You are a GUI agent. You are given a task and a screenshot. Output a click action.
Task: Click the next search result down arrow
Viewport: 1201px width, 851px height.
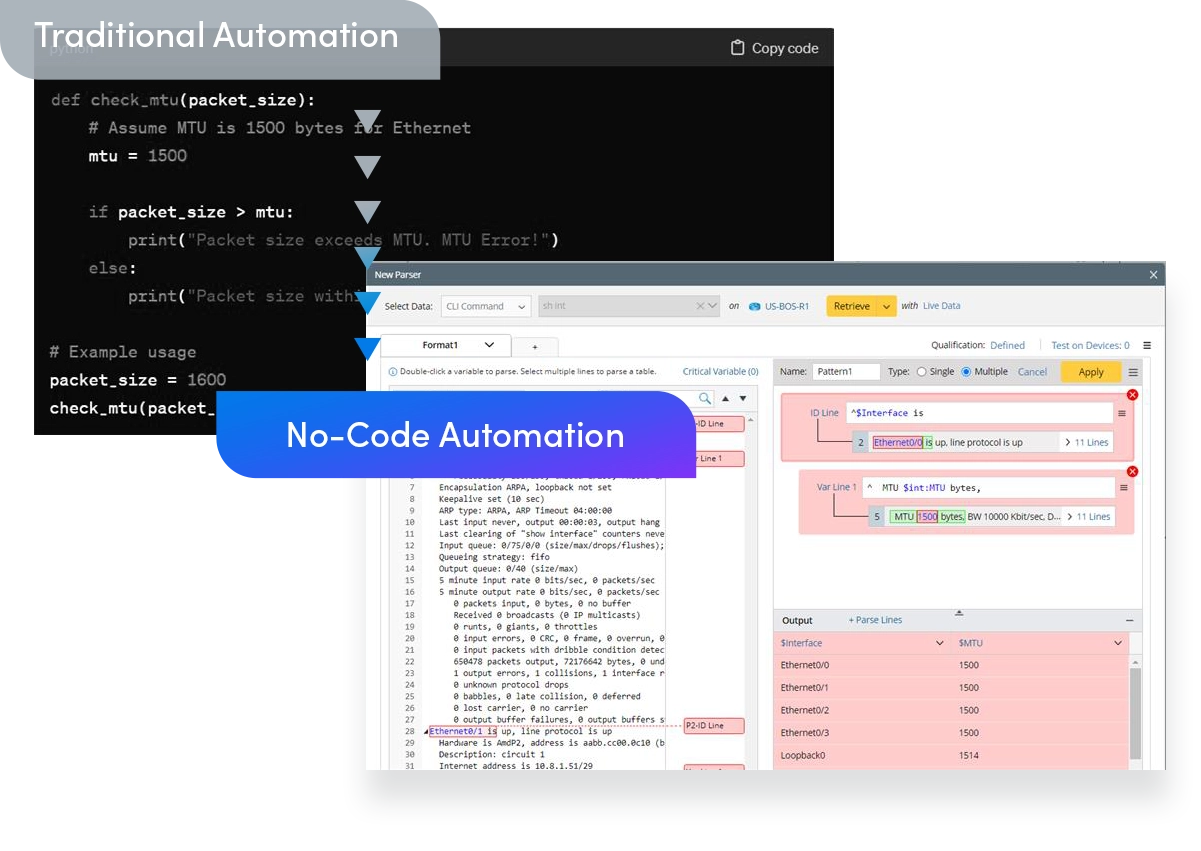pyautogui.click(x=742, y=398)
